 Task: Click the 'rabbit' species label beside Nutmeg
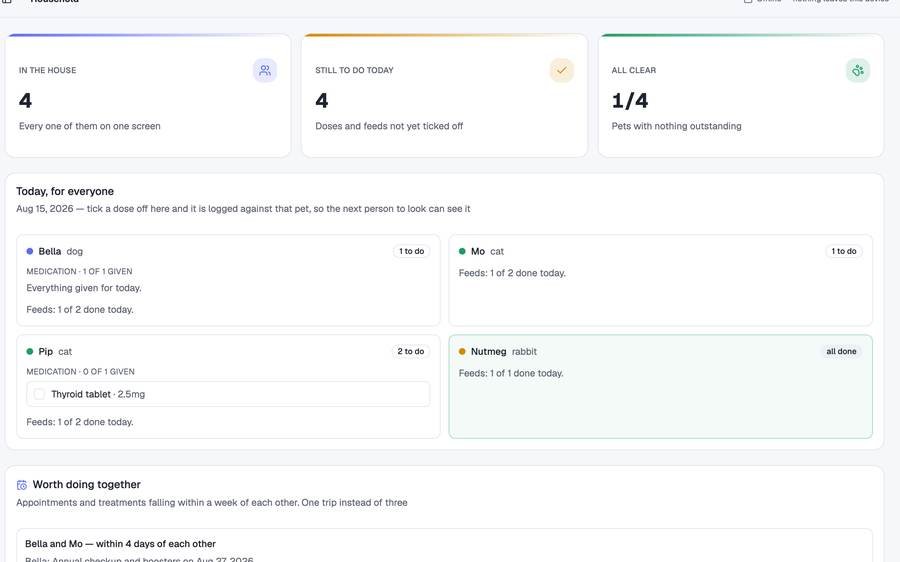pyautogui.click(x=524, y=351)
